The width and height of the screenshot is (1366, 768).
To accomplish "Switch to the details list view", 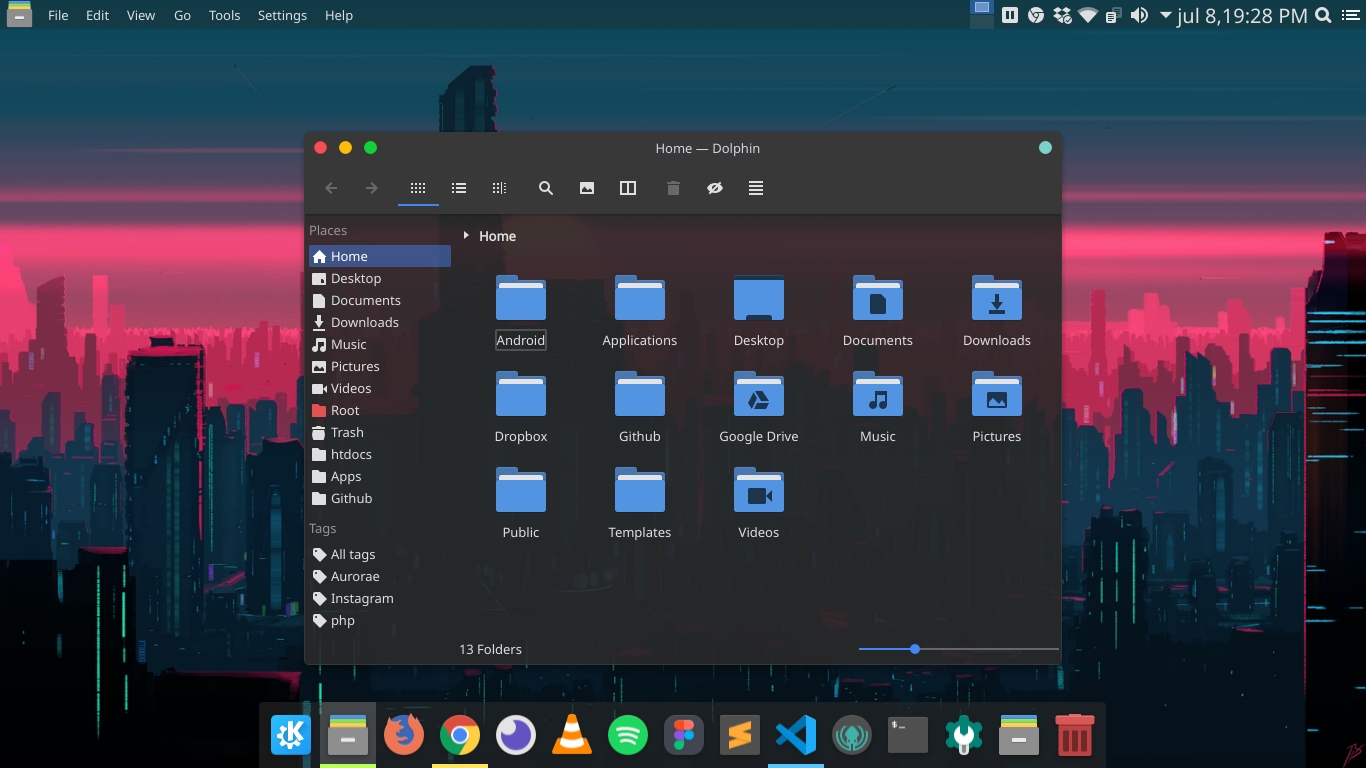I will point(459,188).
